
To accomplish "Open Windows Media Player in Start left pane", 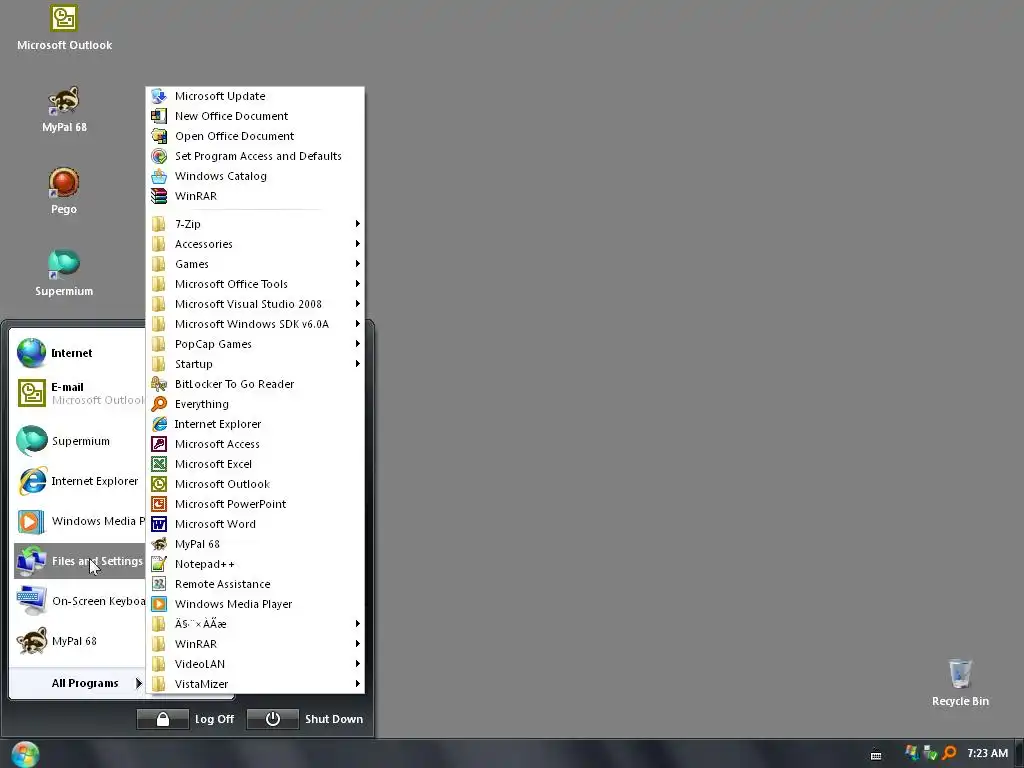I will click(79, 521).
